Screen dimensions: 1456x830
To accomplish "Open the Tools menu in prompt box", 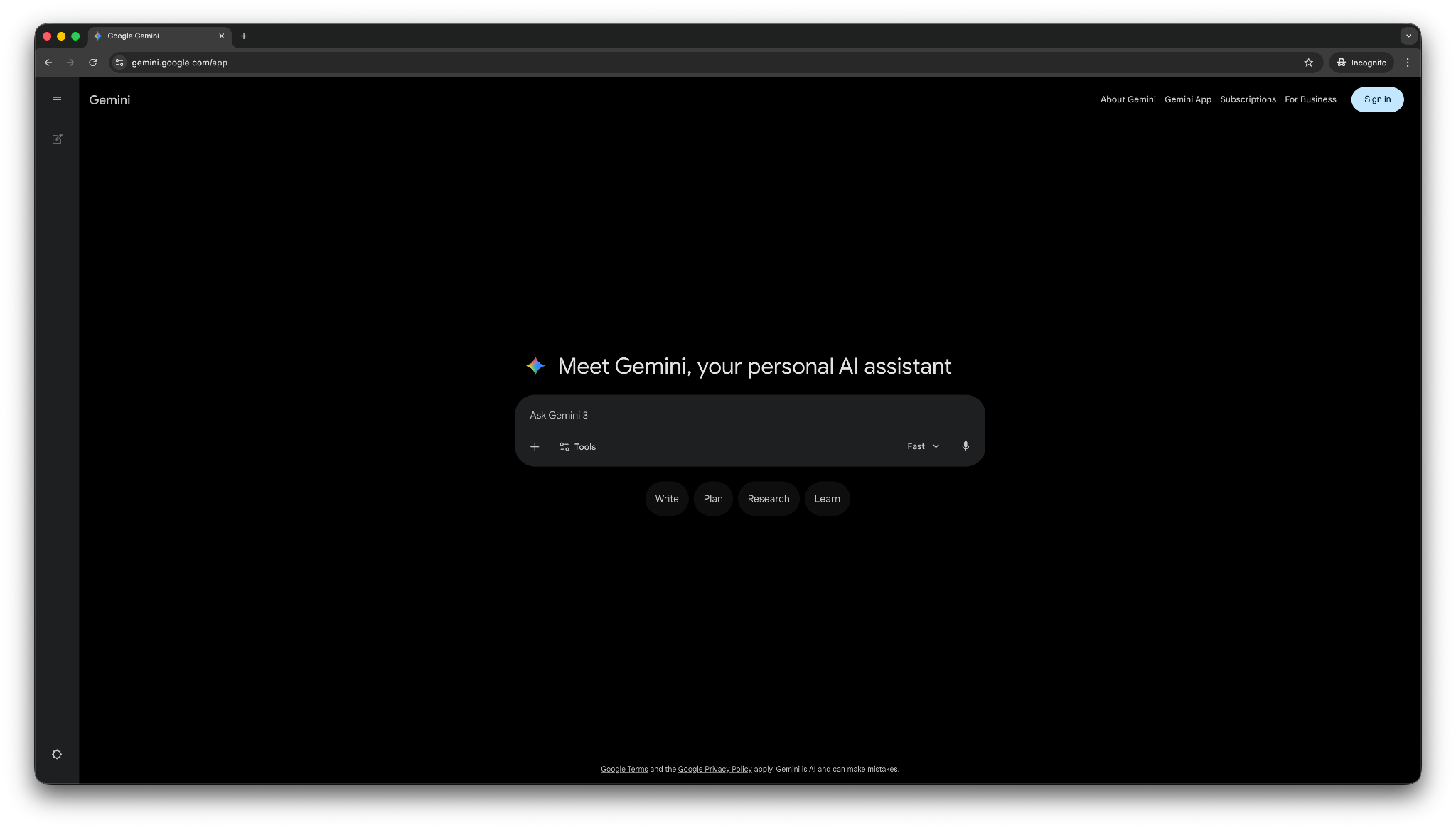I will [x=577, y=446].
